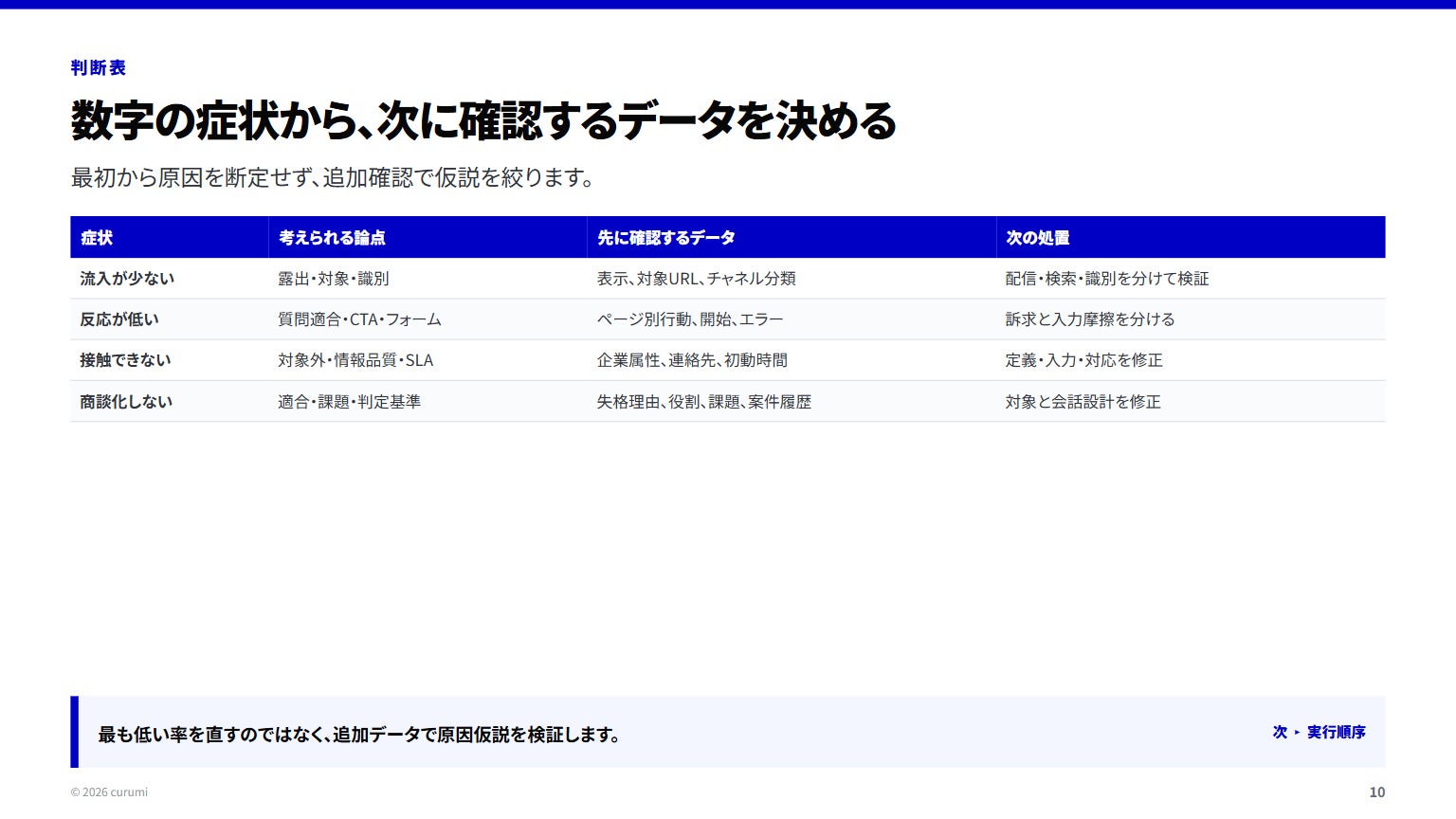Click the page number 10

tap(1377, 792)
